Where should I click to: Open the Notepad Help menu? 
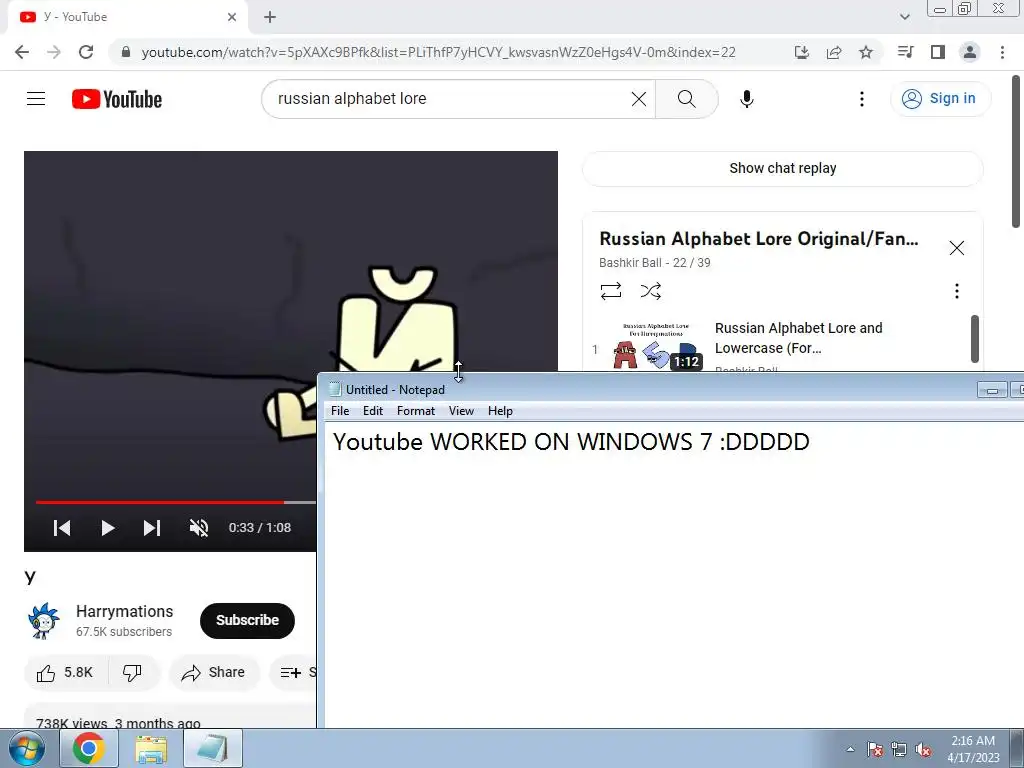[x=500, y=411]
